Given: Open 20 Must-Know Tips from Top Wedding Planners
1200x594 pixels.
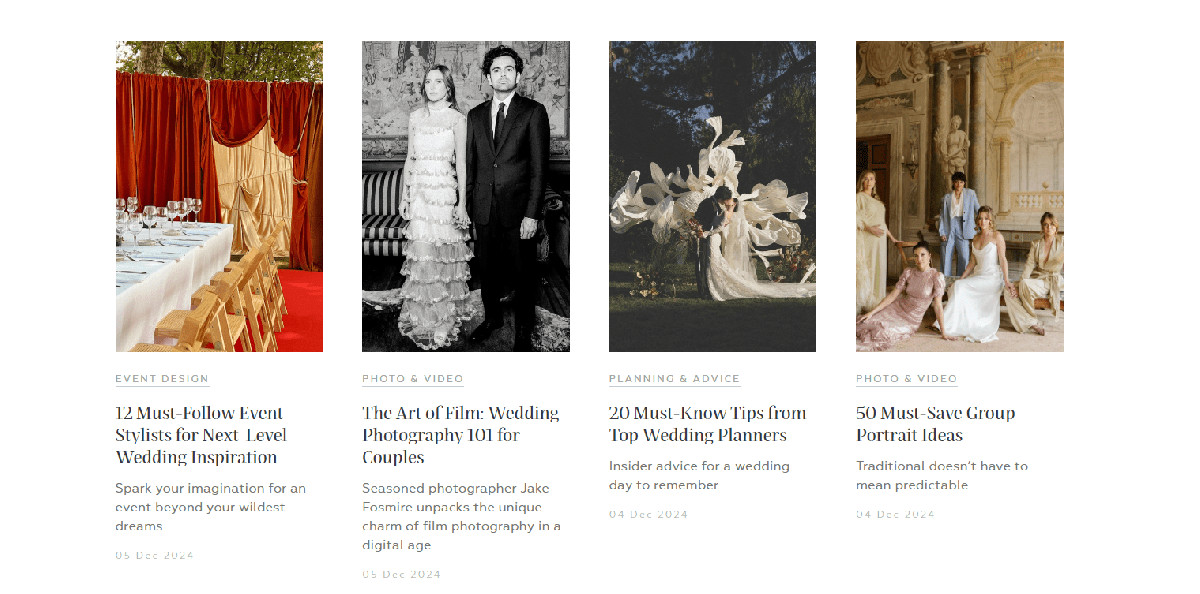Looking at the screenshot, I should coord(707,424).
